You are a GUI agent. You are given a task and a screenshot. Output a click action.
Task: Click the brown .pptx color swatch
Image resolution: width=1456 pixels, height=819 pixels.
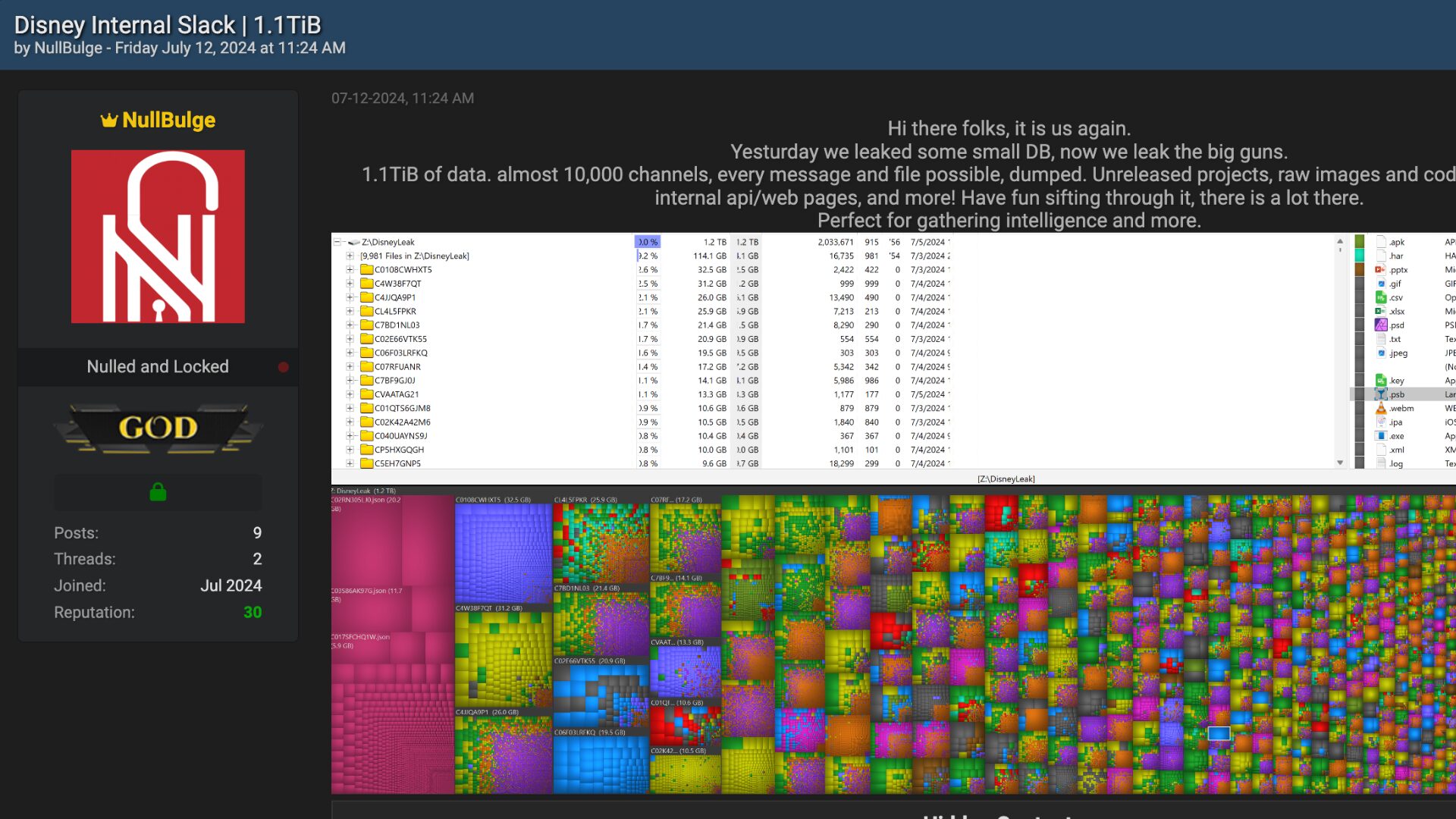point(1360,270)
